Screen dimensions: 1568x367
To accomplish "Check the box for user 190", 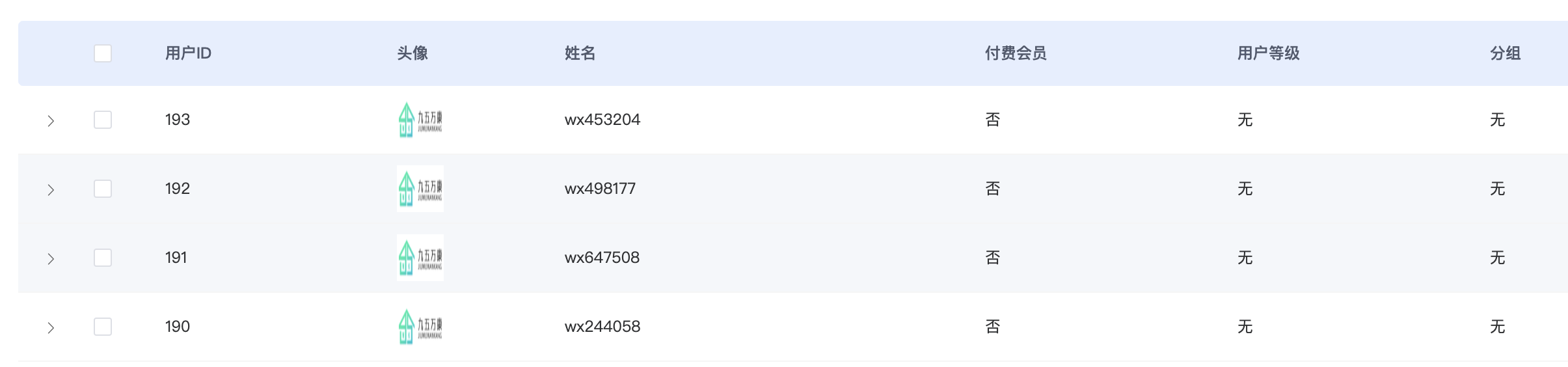I will pyautogui.click(x=103, y=327).
